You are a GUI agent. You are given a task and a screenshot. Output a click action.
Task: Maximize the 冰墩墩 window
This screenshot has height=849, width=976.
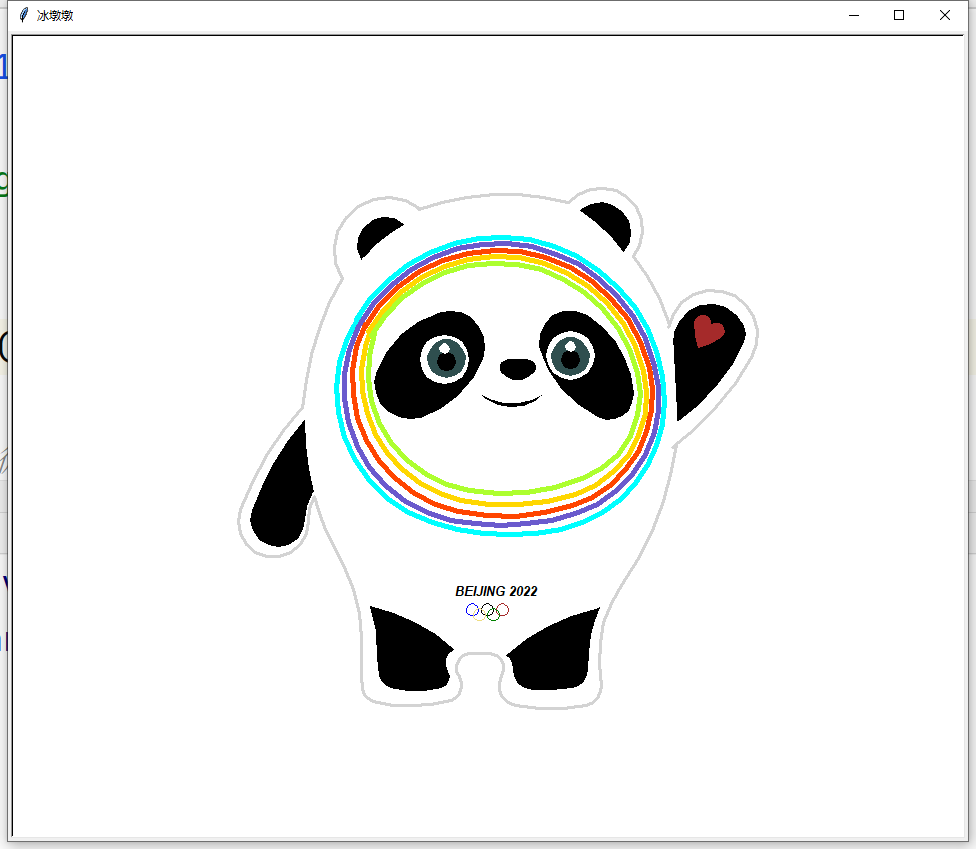[x=899, y=16]
